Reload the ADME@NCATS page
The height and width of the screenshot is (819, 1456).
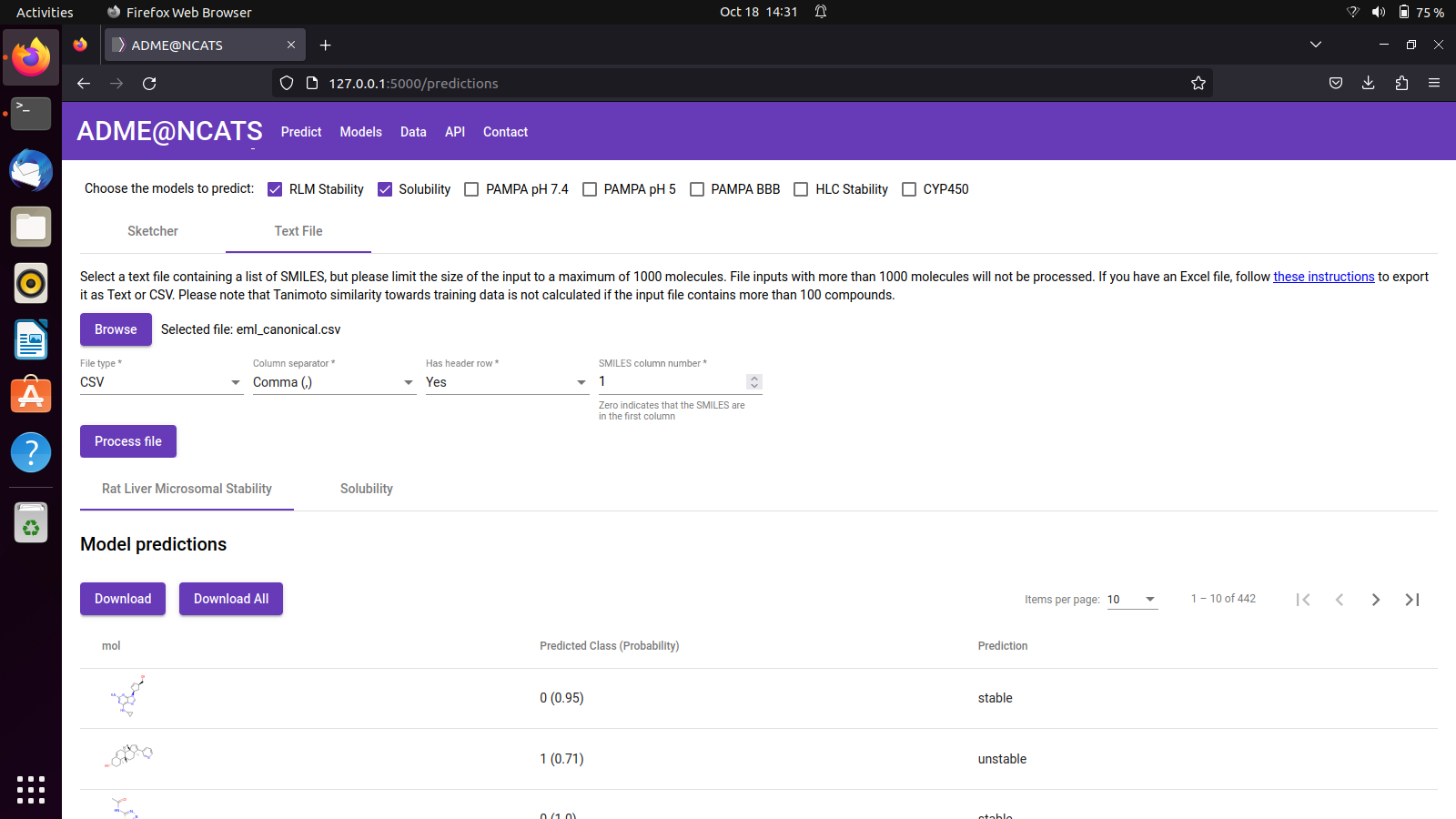pos(149,83)
